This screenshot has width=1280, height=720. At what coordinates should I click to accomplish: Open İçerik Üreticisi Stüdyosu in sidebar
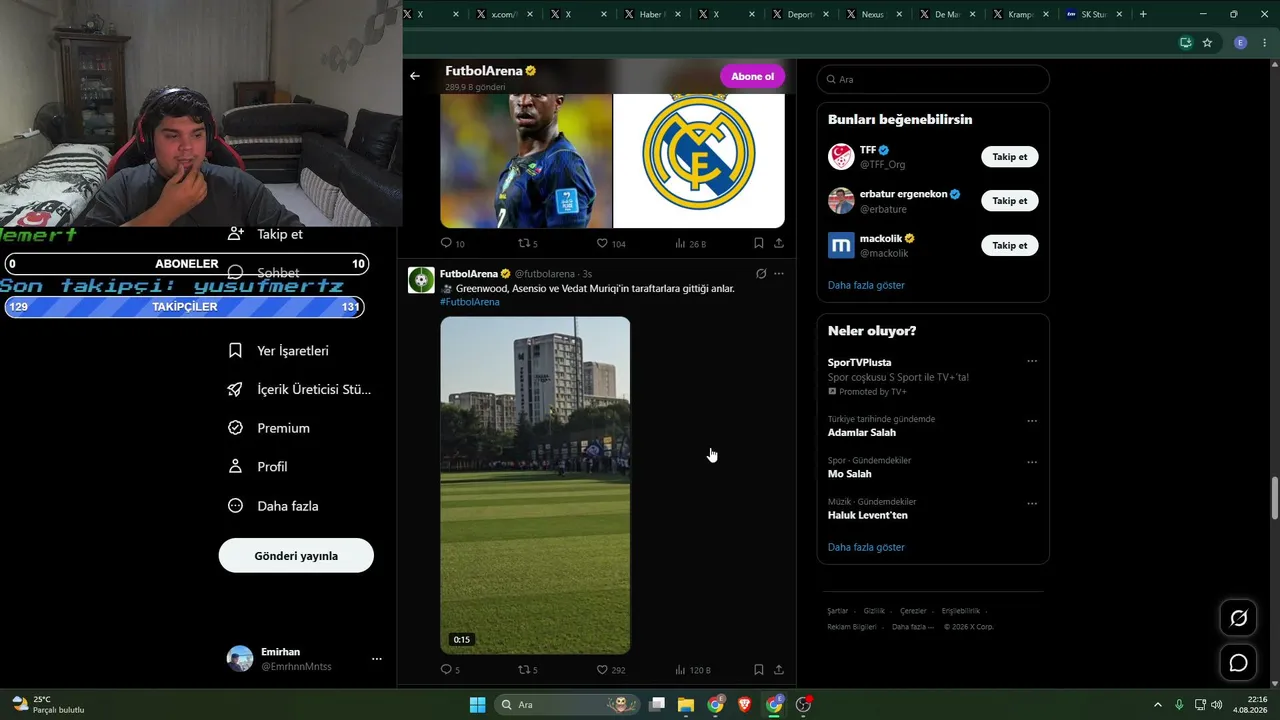point(300,389)
